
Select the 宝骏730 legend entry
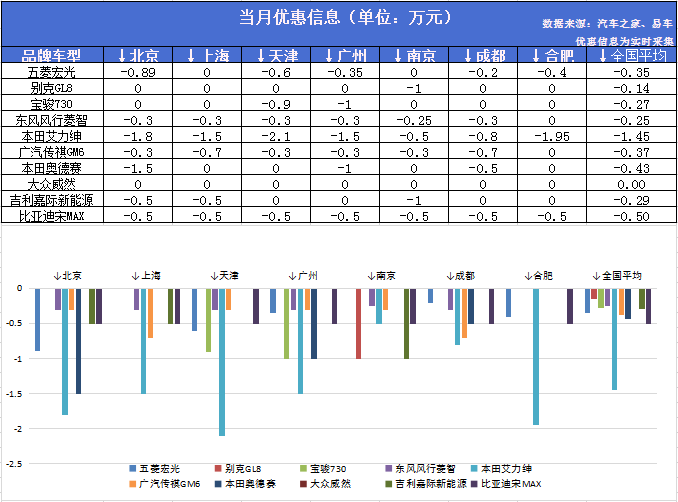[x=323, y=468]
